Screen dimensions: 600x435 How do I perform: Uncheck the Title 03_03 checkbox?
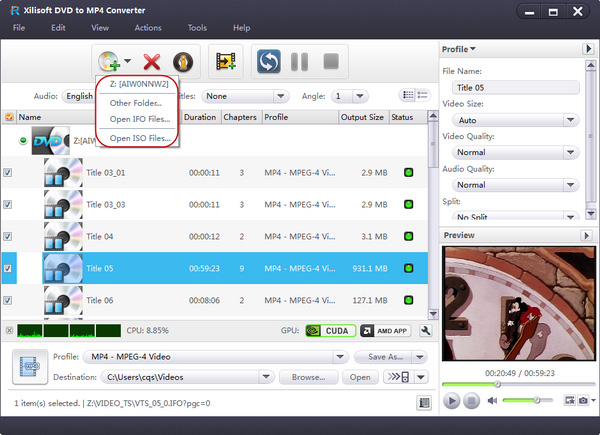(x=8, y=205)
